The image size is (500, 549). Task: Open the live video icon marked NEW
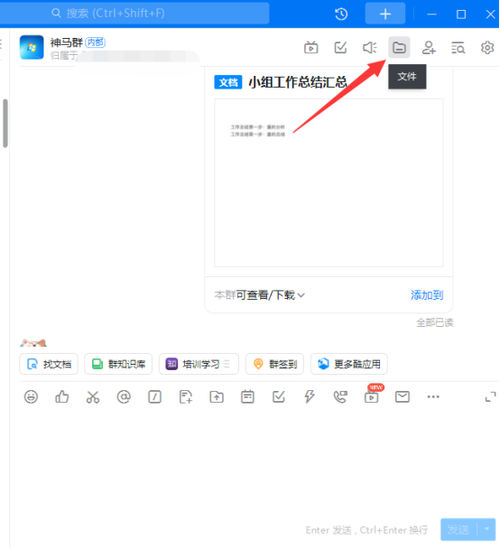point(371,396)
